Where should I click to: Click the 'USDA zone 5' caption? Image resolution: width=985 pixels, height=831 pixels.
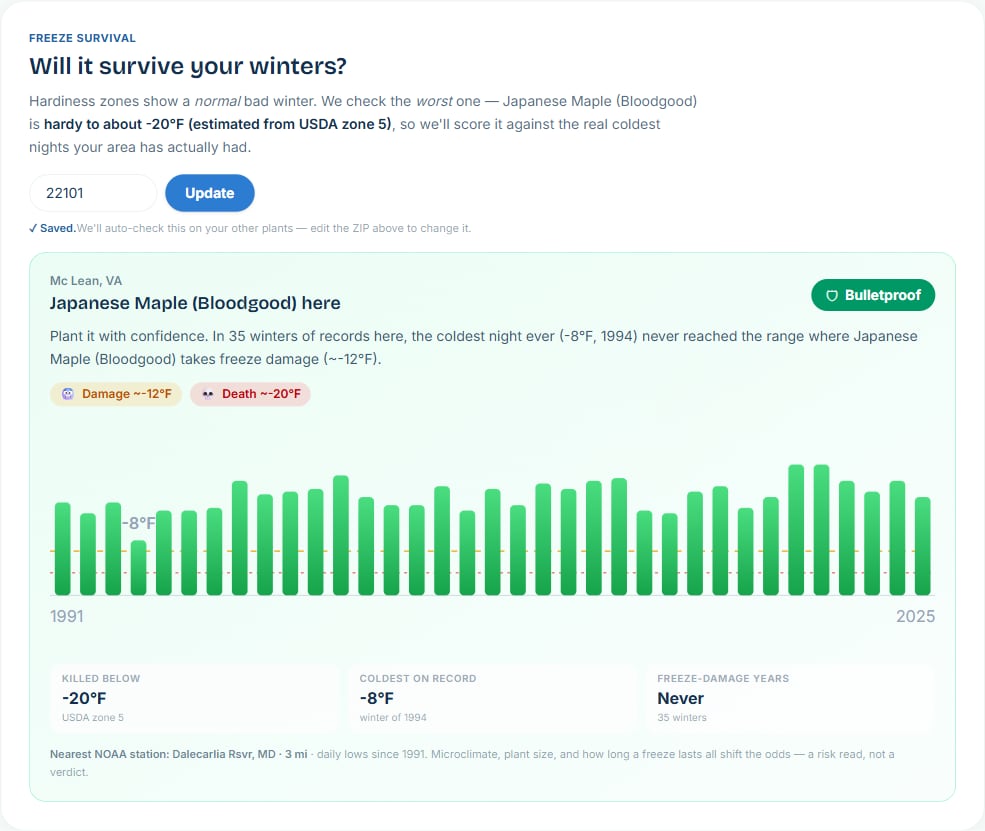[93, 717]
